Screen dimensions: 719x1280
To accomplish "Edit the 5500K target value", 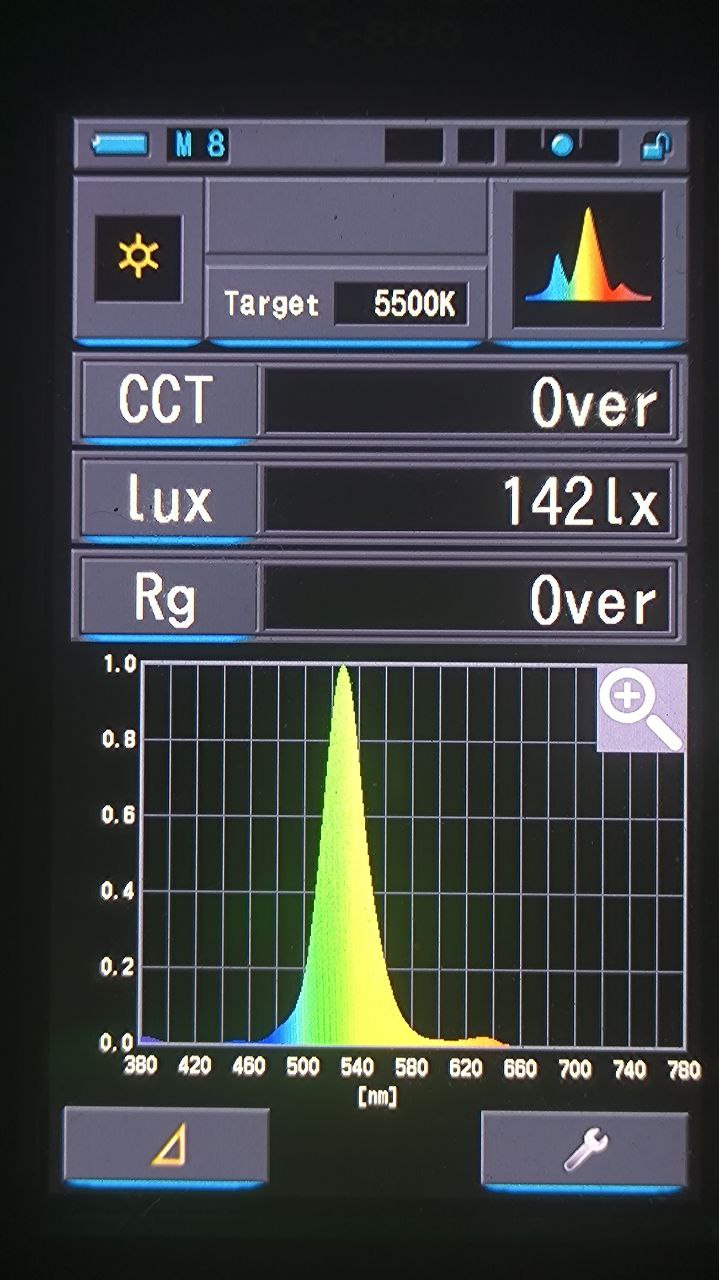I will (400, 304).
